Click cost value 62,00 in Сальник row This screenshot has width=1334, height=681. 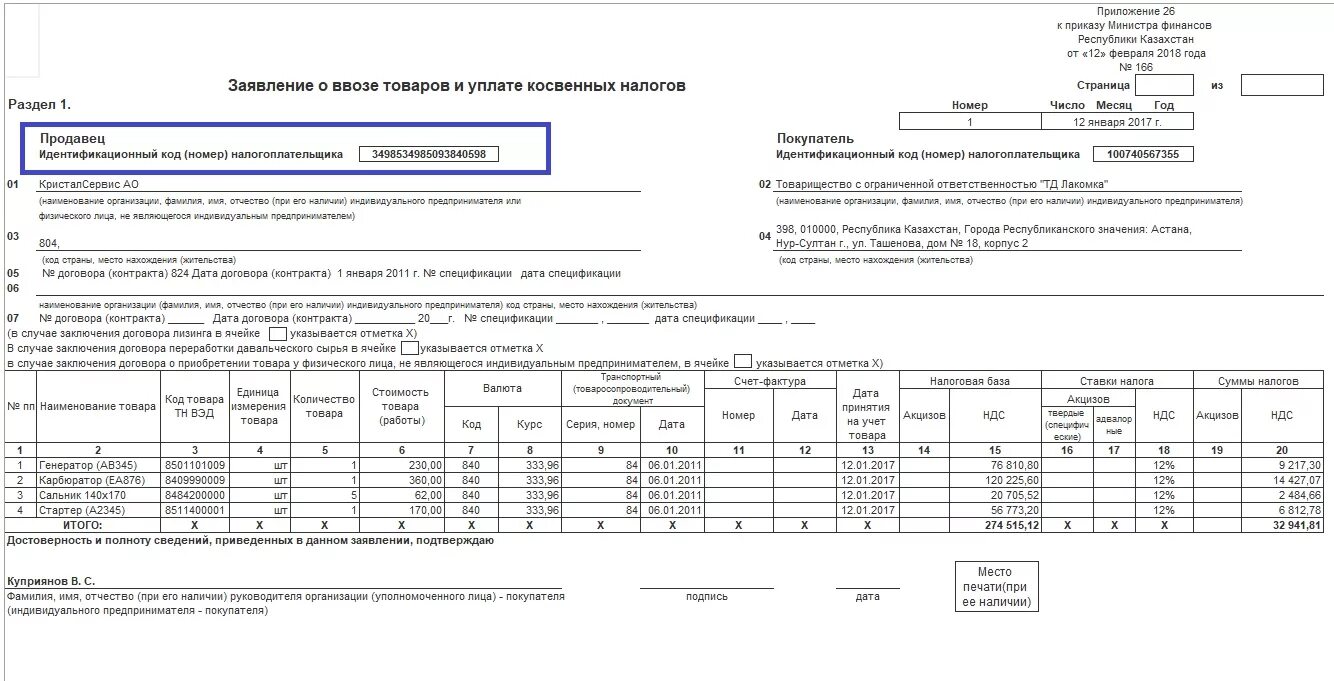[x=427, y=495]
